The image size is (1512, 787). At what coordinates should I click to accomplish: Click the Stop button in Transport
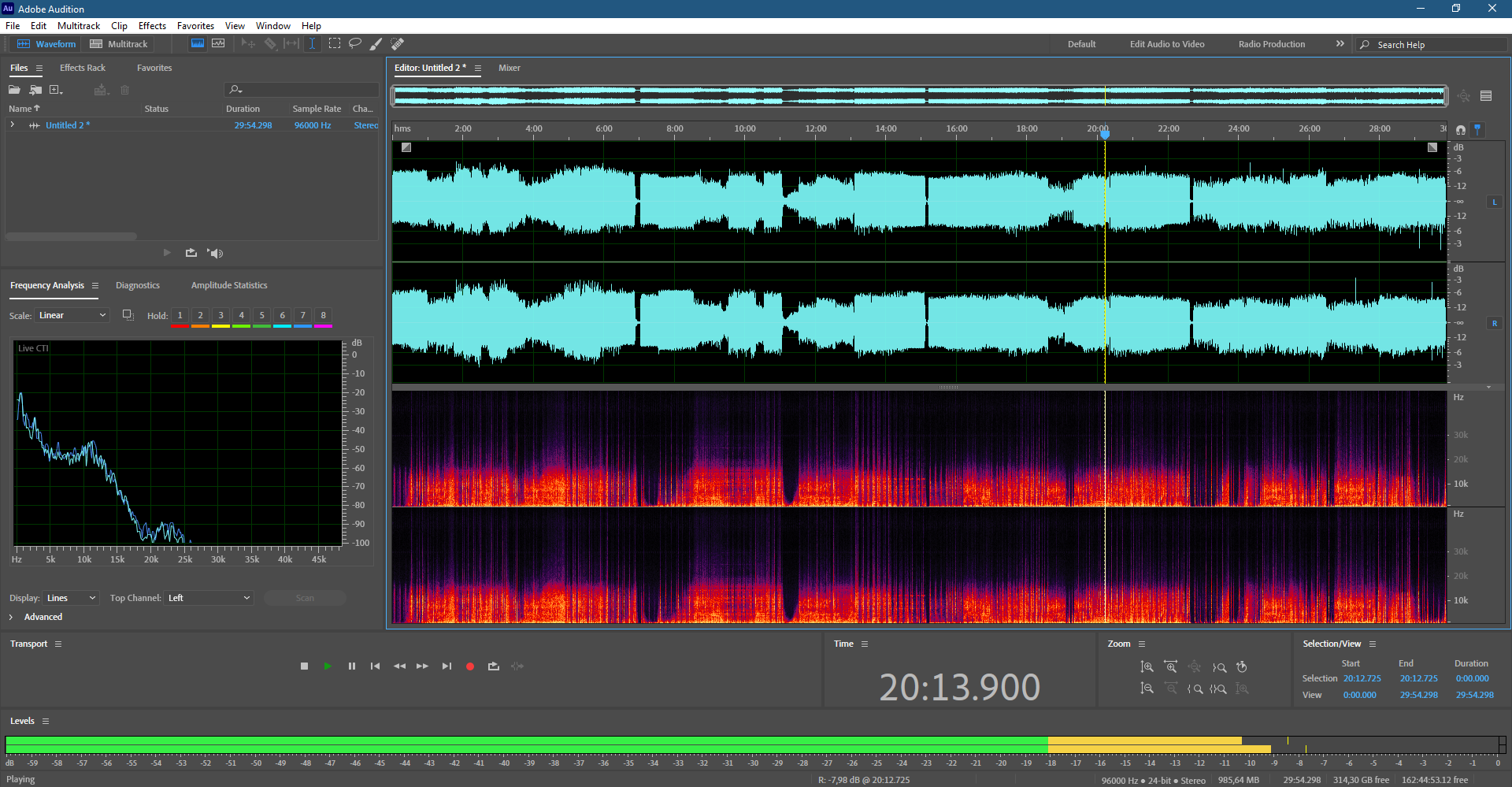[x=305, y=666]
